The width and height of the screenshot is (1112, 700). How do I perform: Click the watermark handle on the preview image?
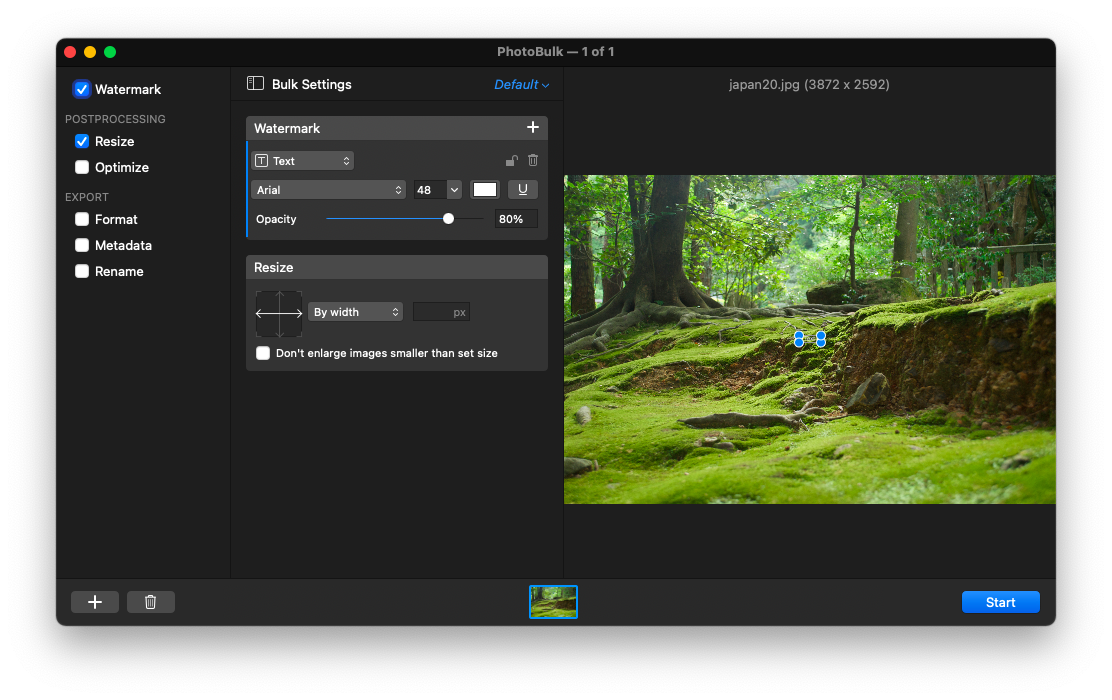click(810, 339)
